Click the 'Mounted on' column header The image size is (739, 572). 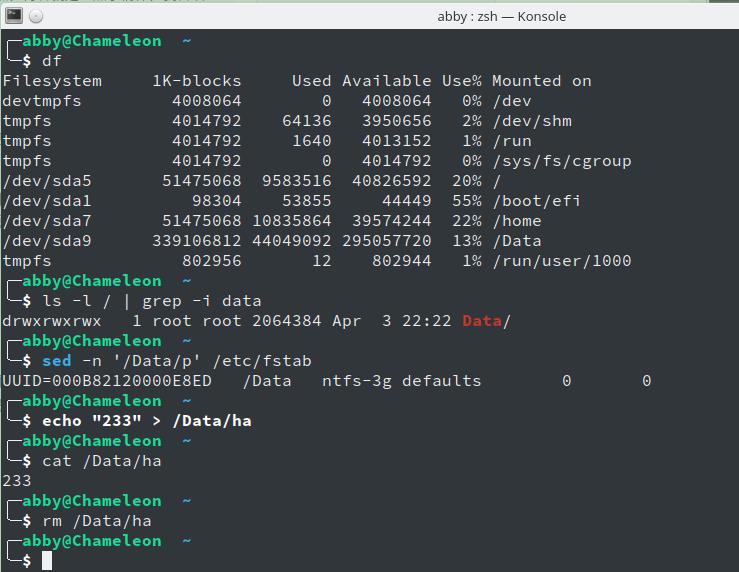[541, 81]
